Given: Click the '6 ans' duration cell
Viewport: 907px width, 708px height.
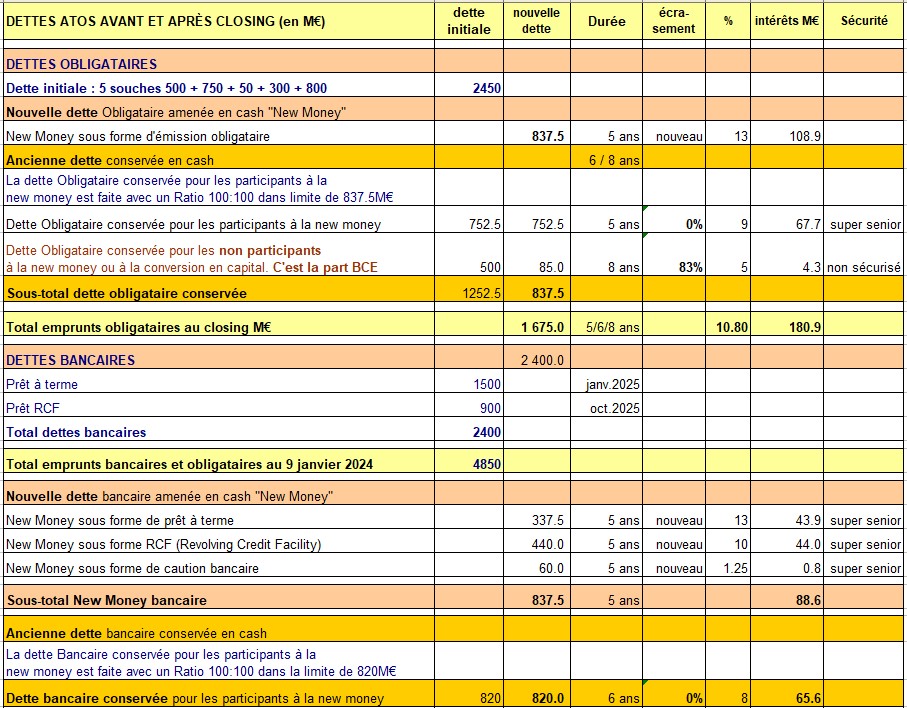Looking at the screenshot, I should pyautogui.click(x=624, y=699).
